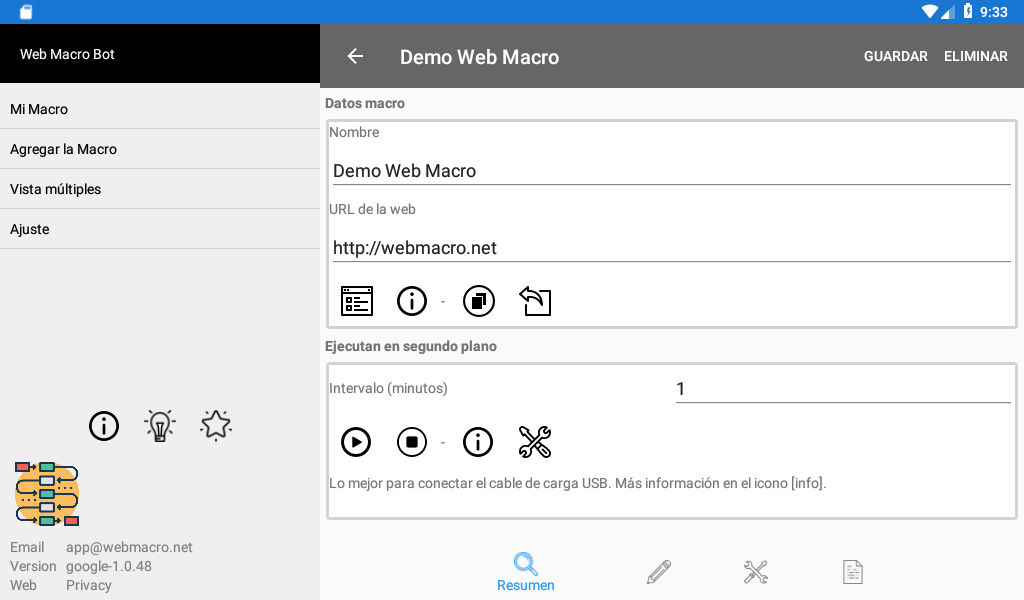This screenshot has height=600, width=1024.
Task: Click the Demo Web Macro toolbar title
Action: [x=479, y=57]
